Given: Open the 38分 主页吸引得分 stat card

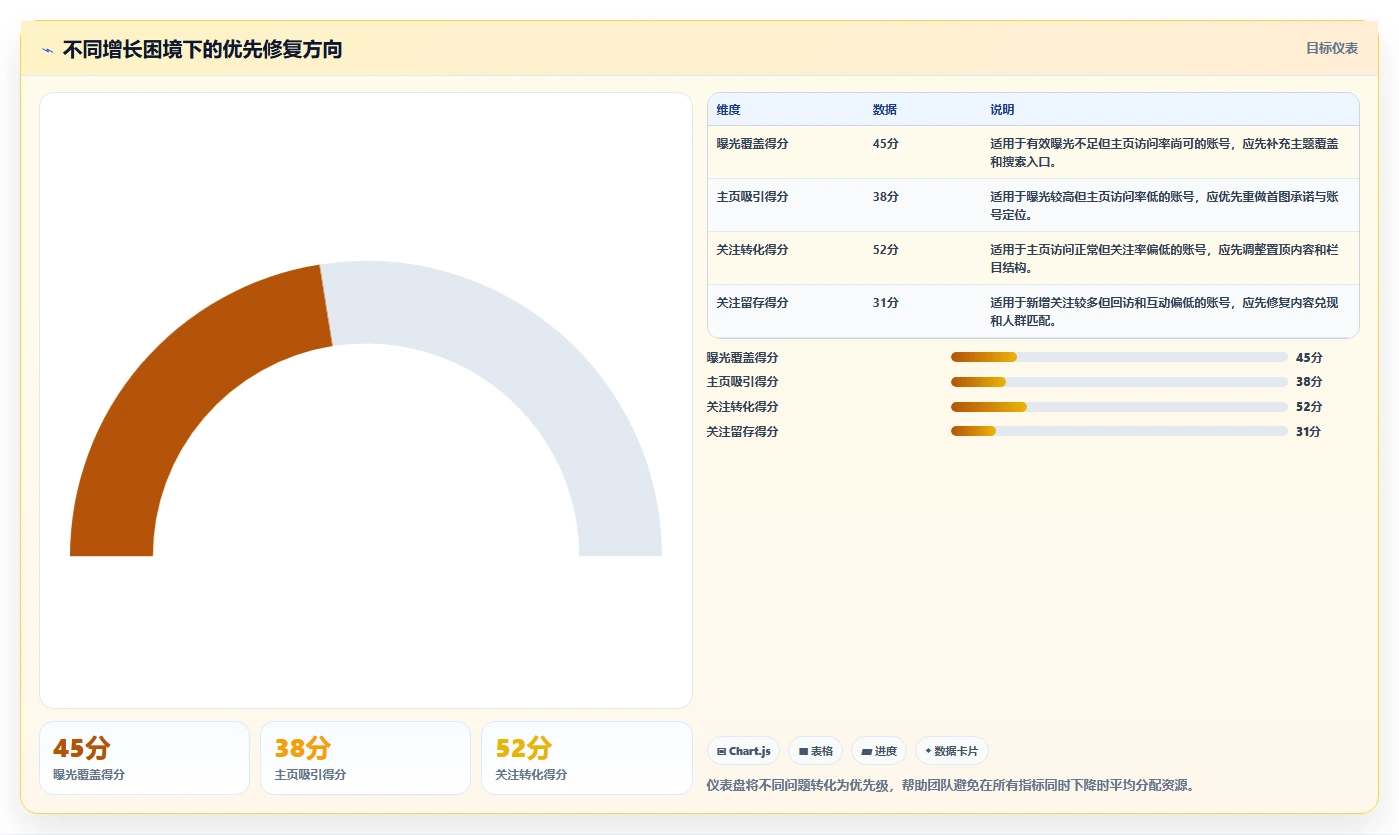Looking at the screenshot, I should [x=365, y=758].
